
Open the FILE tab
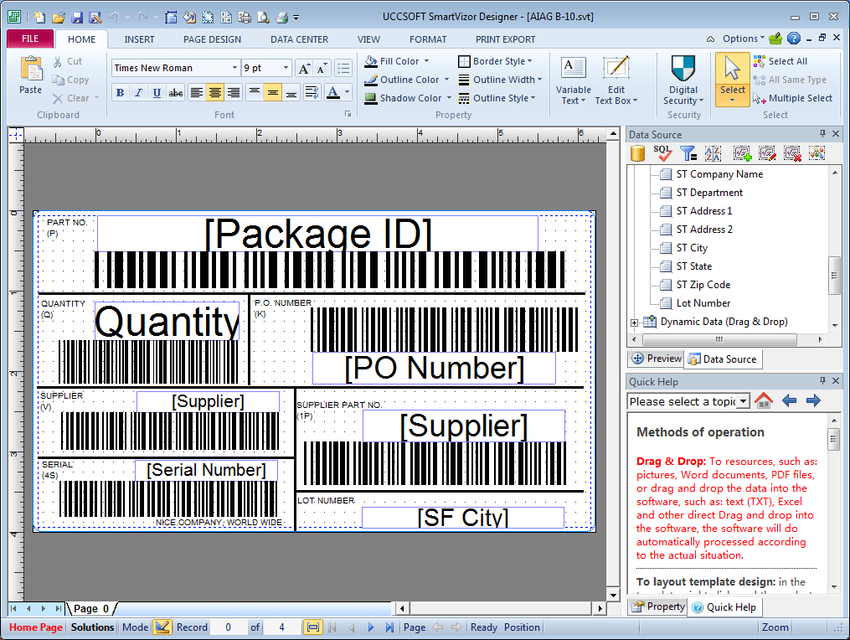coord(30,39)
